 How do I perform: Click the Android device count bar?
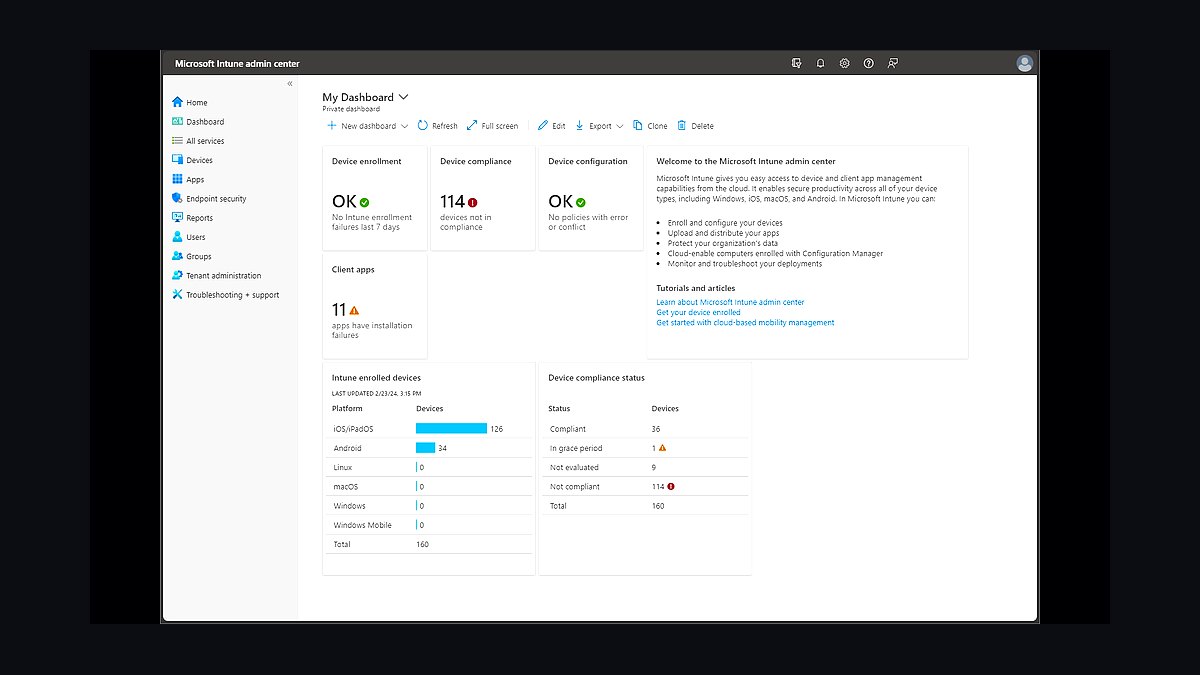click(x=425, y=448)
